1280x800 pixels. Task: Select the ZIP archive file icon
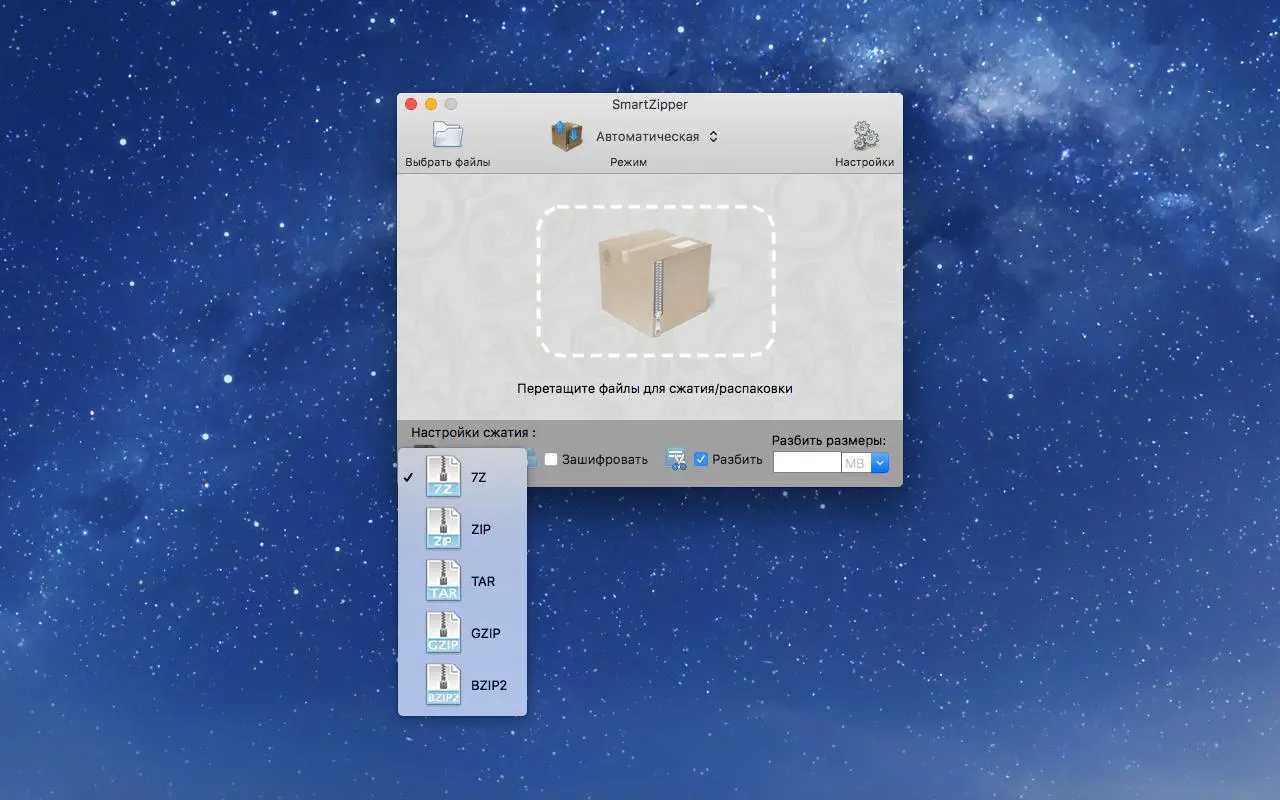(443, 529)
